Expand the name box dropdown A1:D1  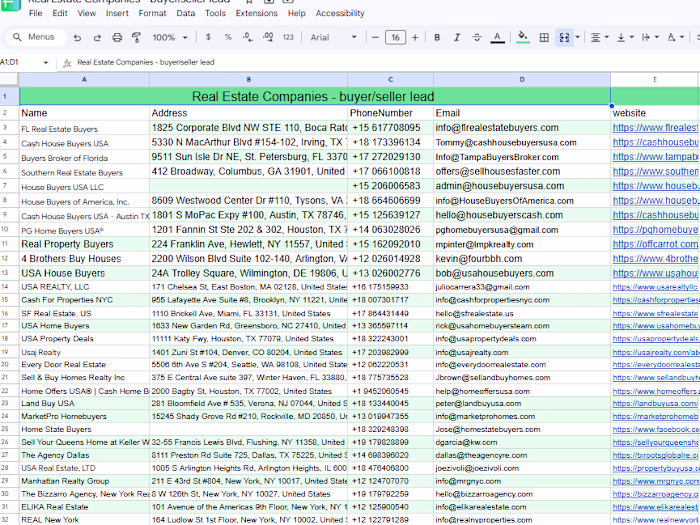click(x=46, y=62)
